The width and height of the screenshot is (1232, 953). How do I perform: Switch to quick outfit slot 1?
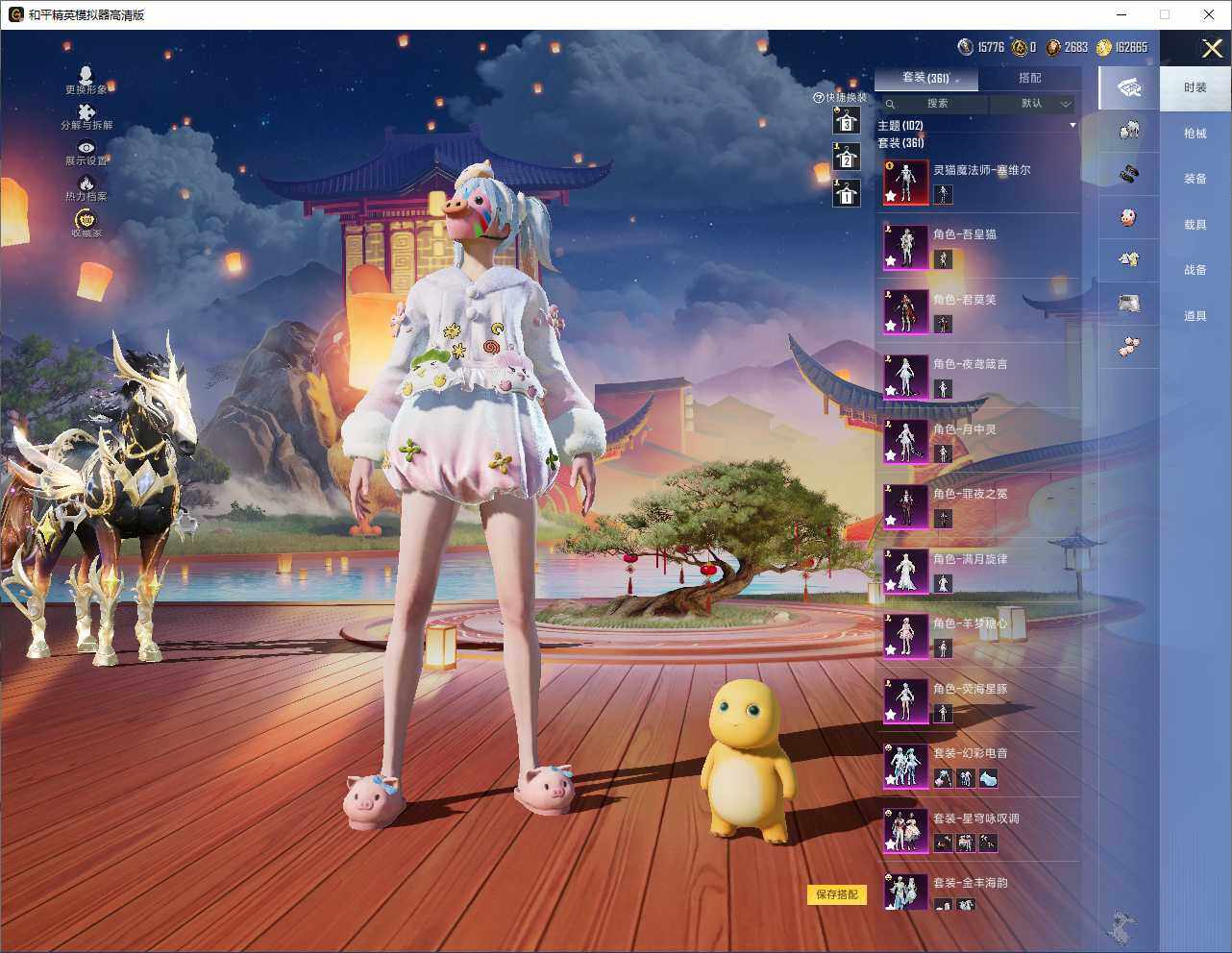pyautogui.click(x=846, y=193)
